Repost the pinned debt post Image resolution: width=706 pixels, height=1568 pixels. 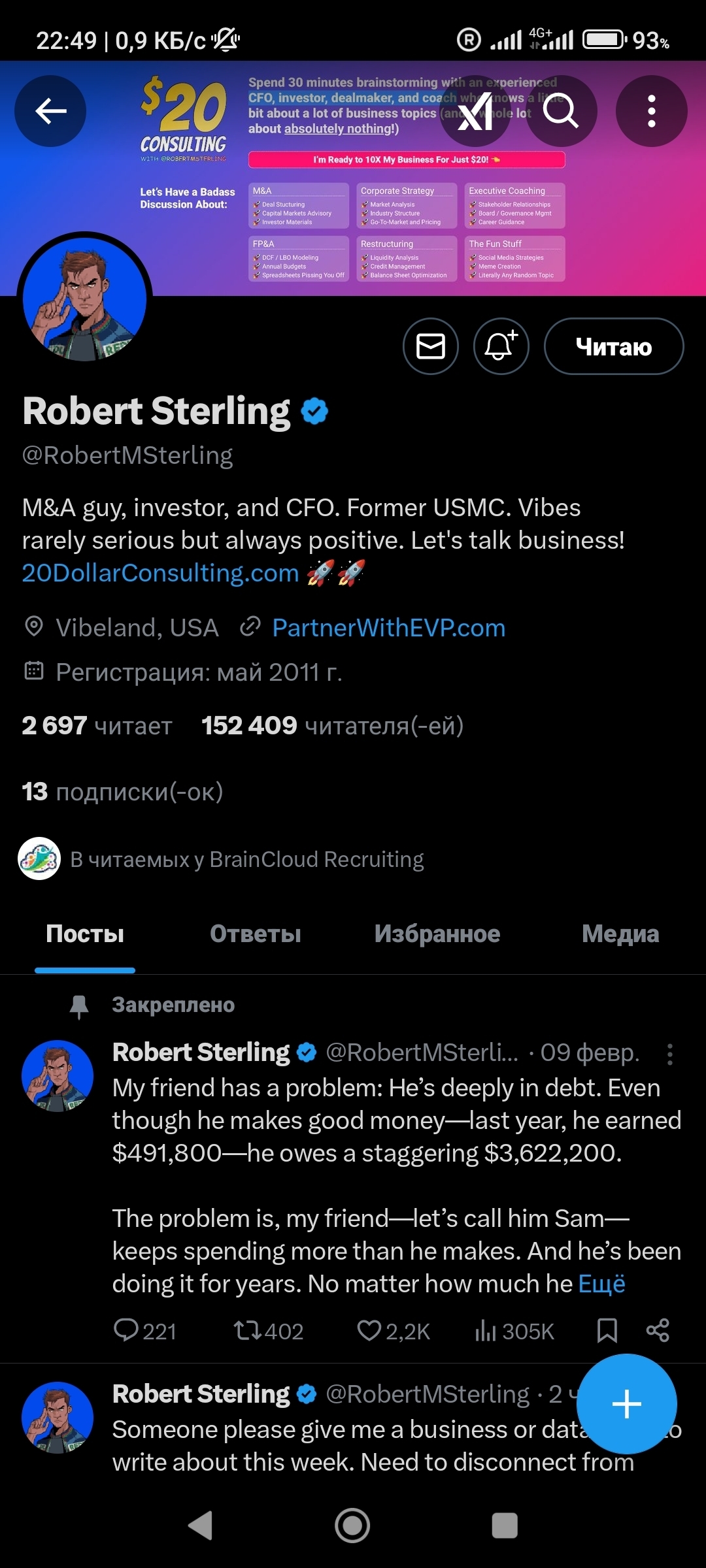[x=268, y=1331]
